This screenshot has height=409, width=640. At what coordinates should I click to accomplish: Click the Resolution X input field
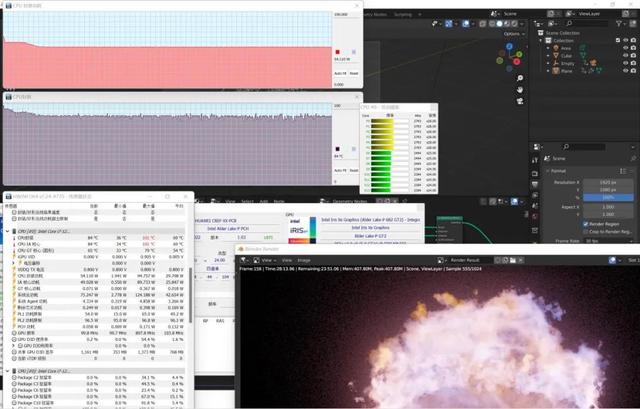coord(608,182)
